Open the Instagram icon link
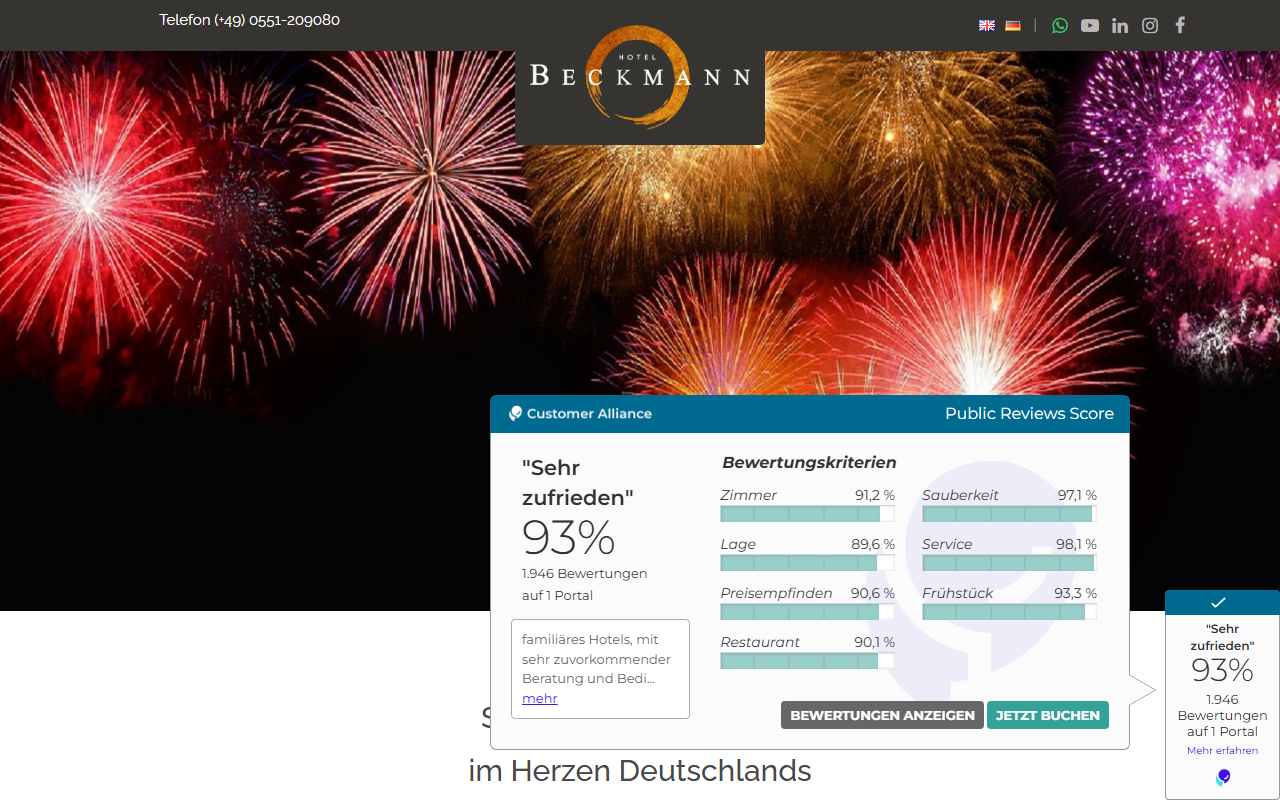This screenshot has height=800, width=1280. pyautogui.click(x=1150, y=26)
